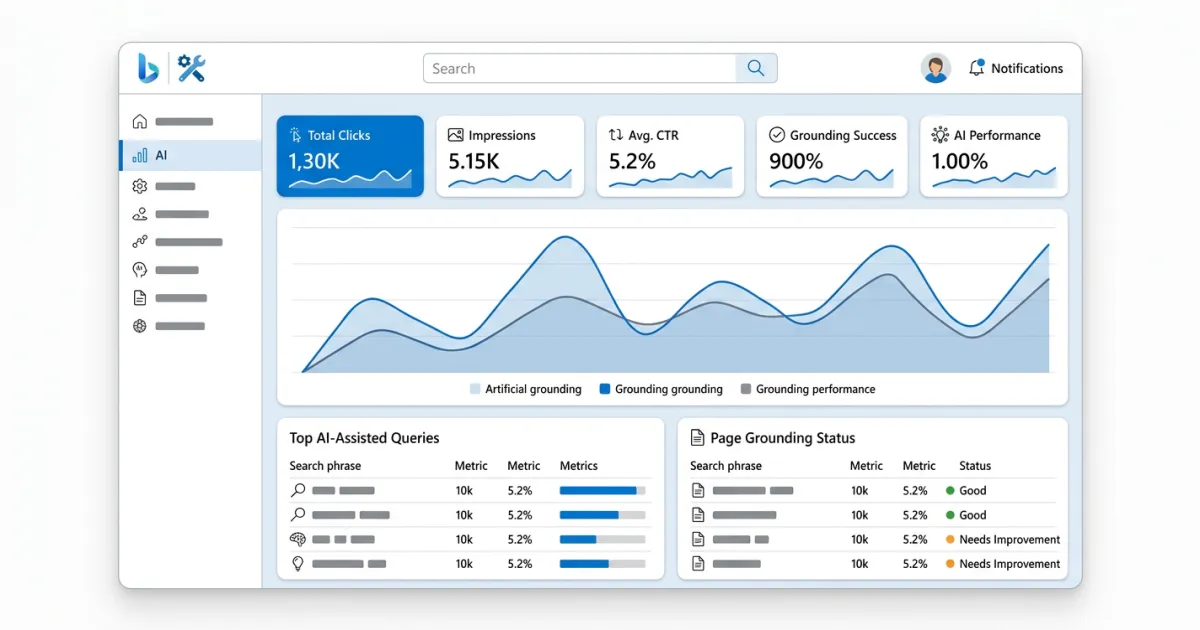Viewport: 1200px width, 630px height.
Task: Click the connected-nodes graph sidebar icon
Action: 139,242
